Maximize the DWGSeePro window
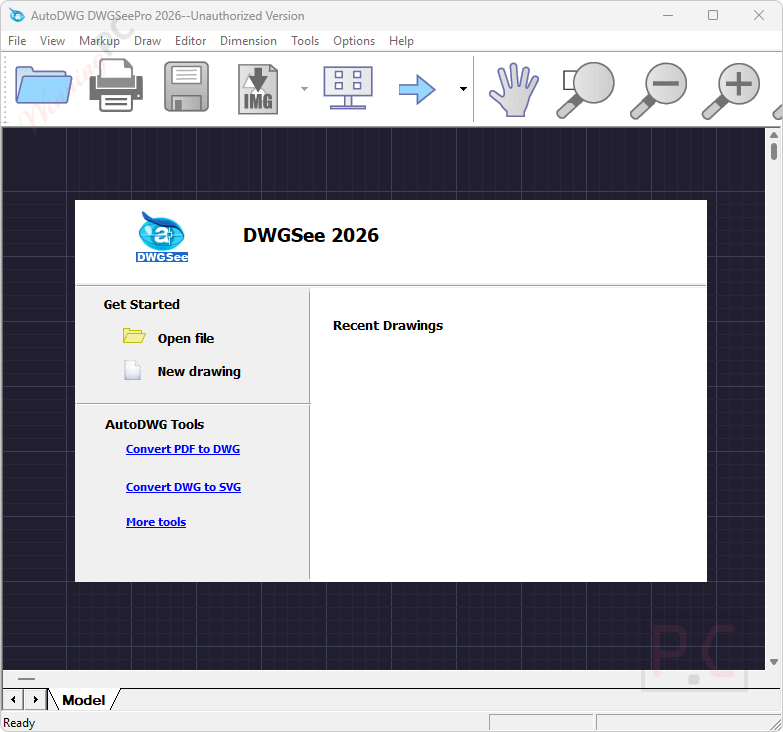This screenshot has height=732, width=783. point(713,15)
